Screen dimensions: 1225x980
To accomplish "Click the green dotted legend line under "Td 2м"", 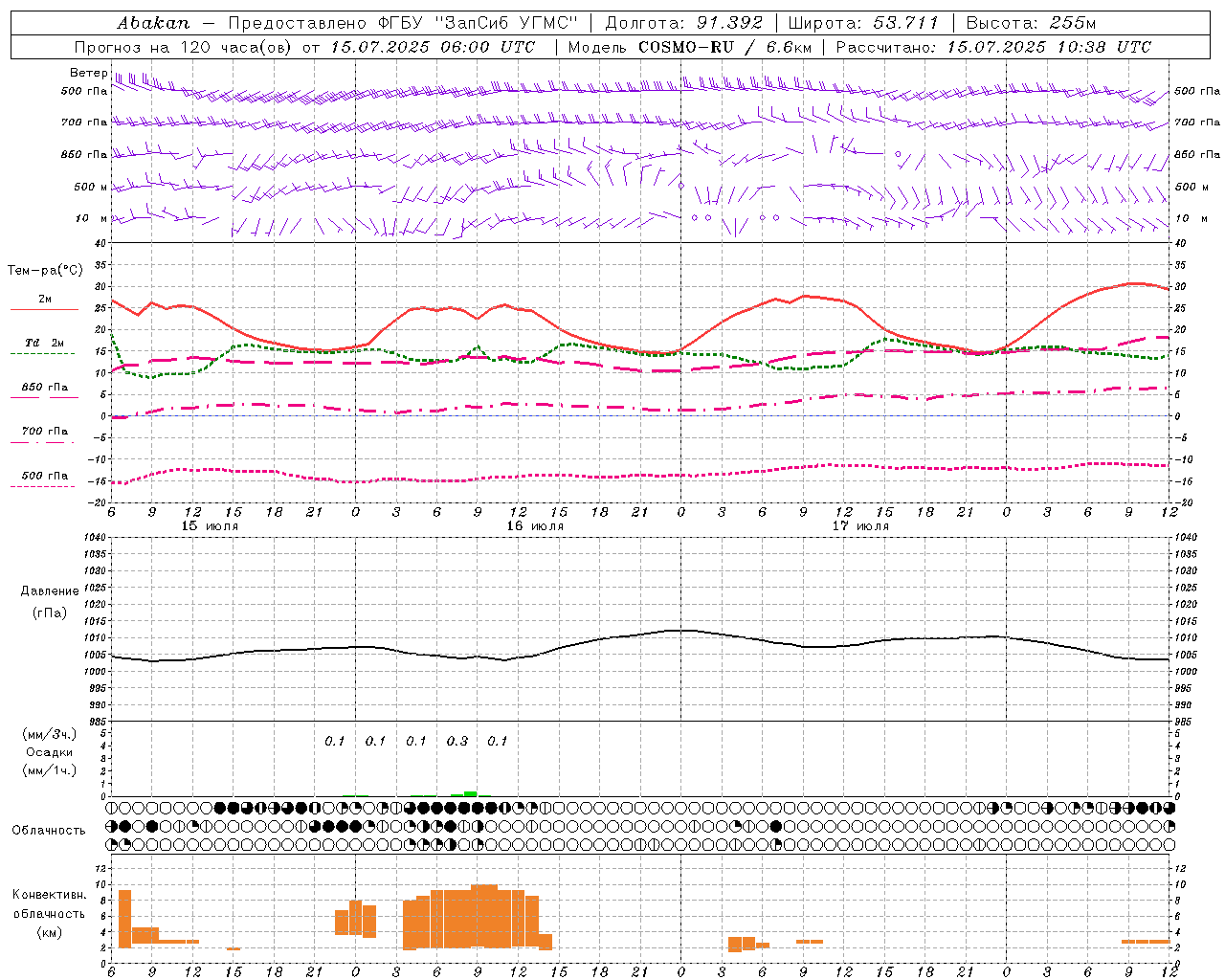I will coord(43,354).
